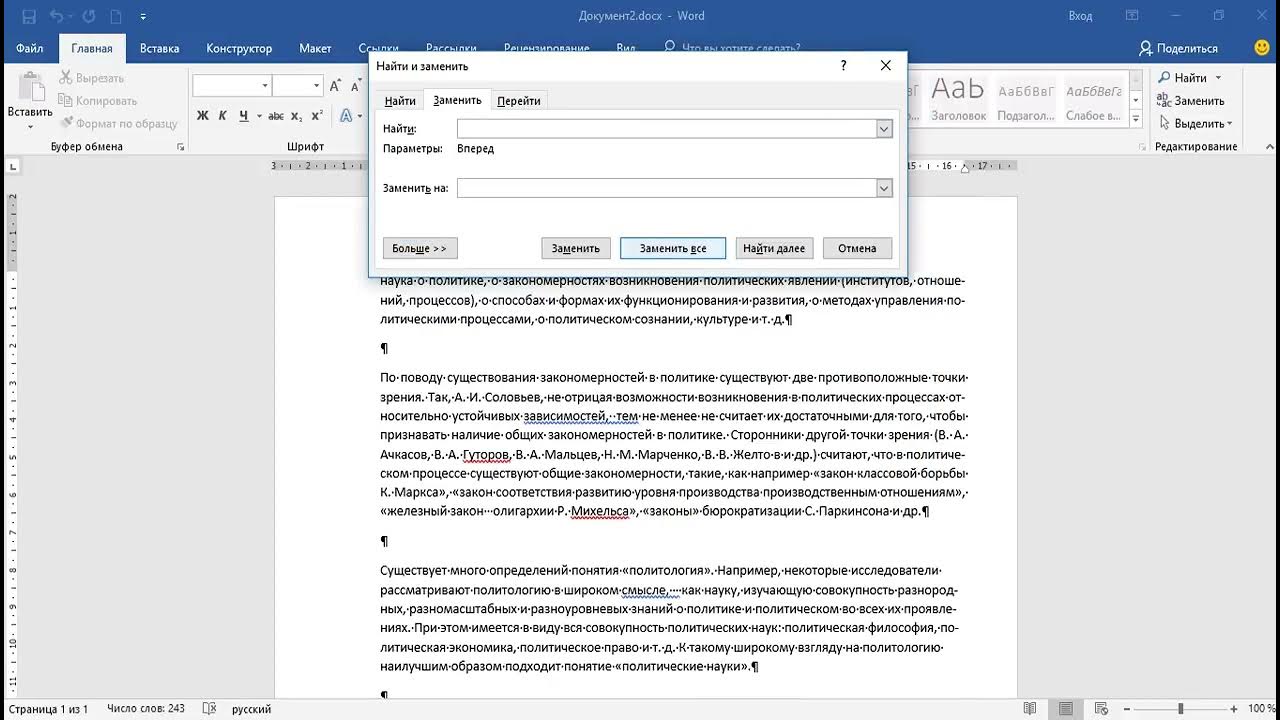
Task: Change language русский in status bar
Action: coord(251,709)
